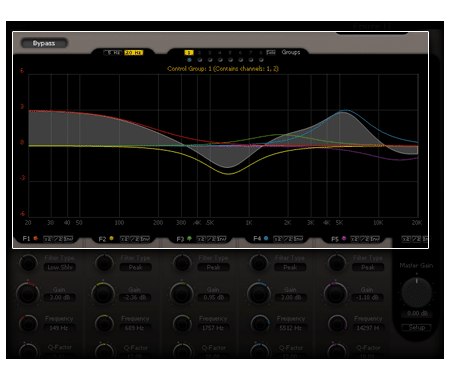
Task: Toggle the F2 yellow filter enable dot
Action: click(111, 238)
